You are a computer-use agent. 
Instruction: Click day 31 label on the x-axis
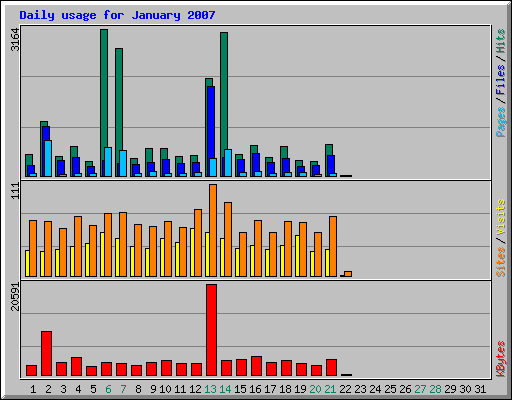point(480,389)
